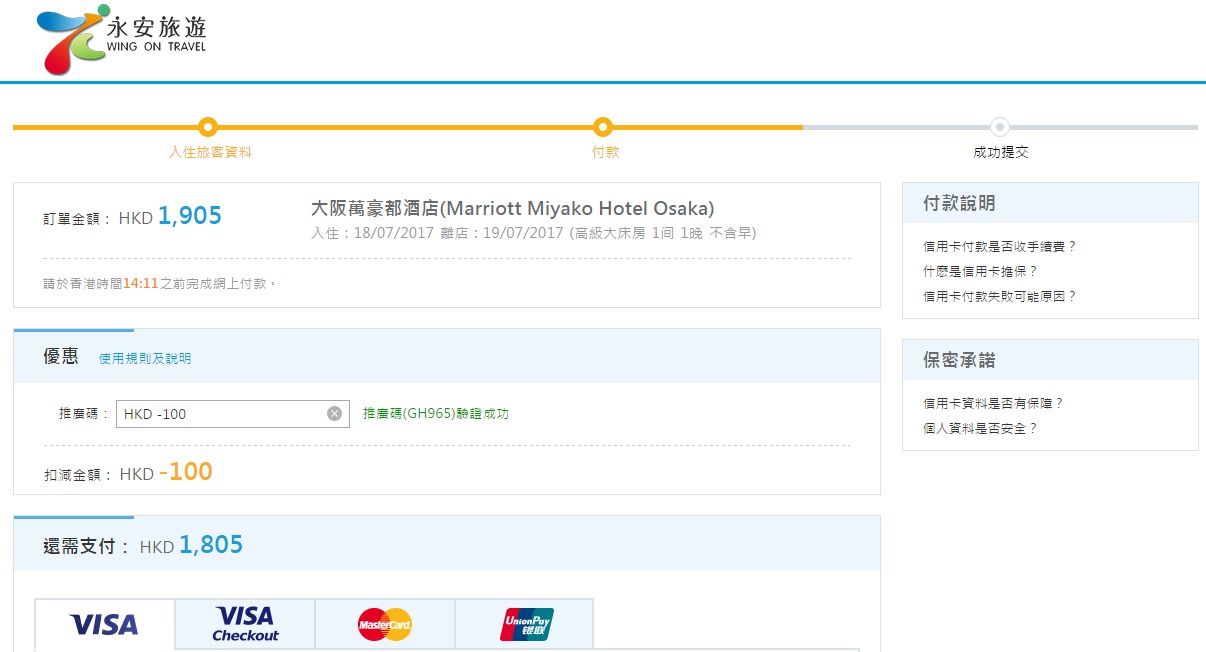Click the hotel name Marriott Miyako Hotel Osaka
This screenshot has width=1206, height=652.
click(x=513, y=209)
